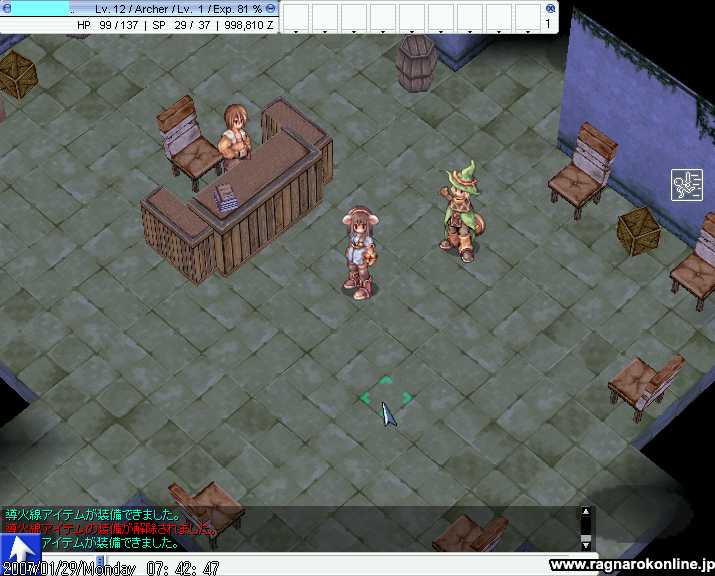Select the ninth empty hotkey slot
The height and width of the screenshot is (576, 715).
tap(528, 18)
